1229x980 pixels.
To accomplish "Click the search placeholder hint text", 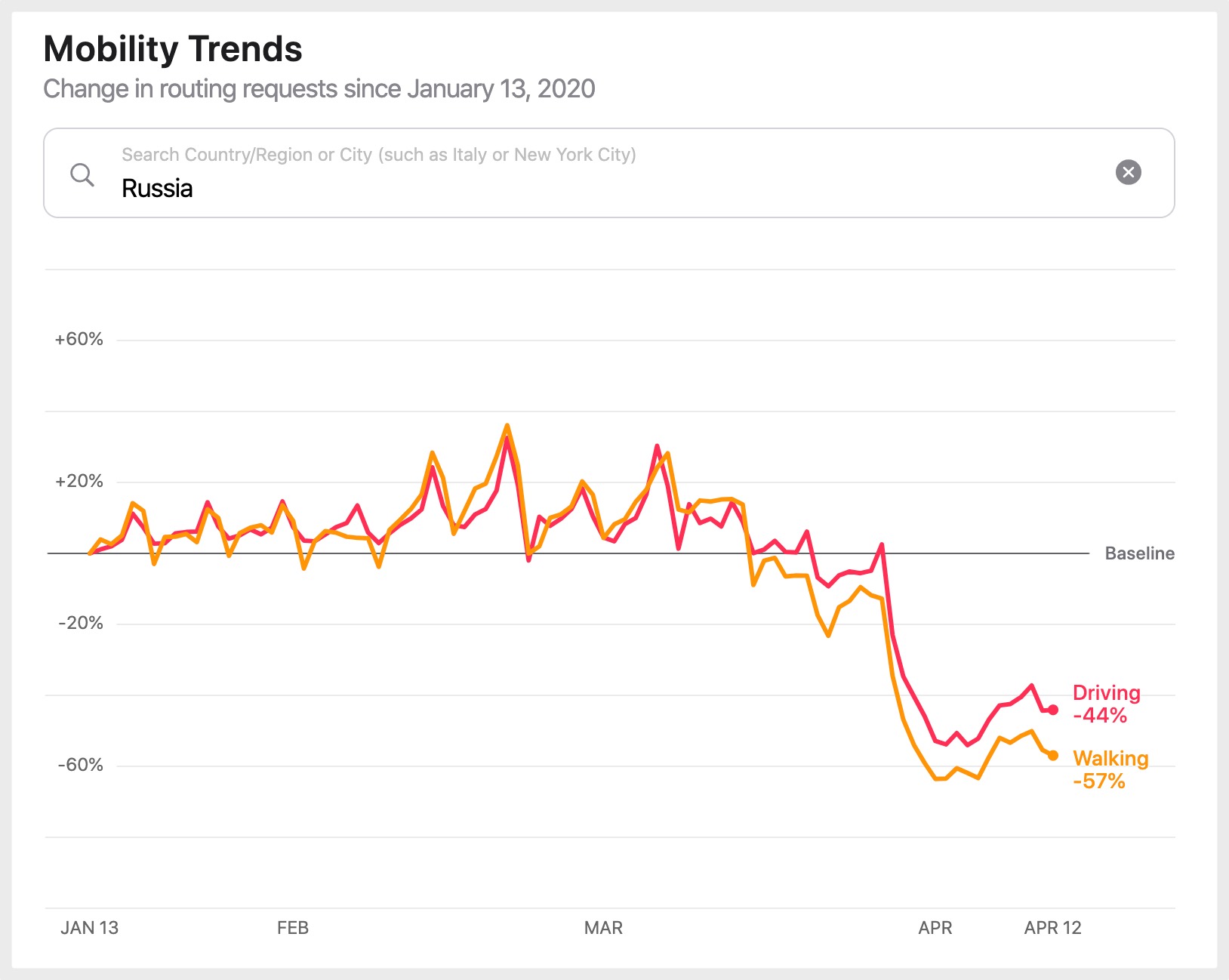I will coord(378,155).
